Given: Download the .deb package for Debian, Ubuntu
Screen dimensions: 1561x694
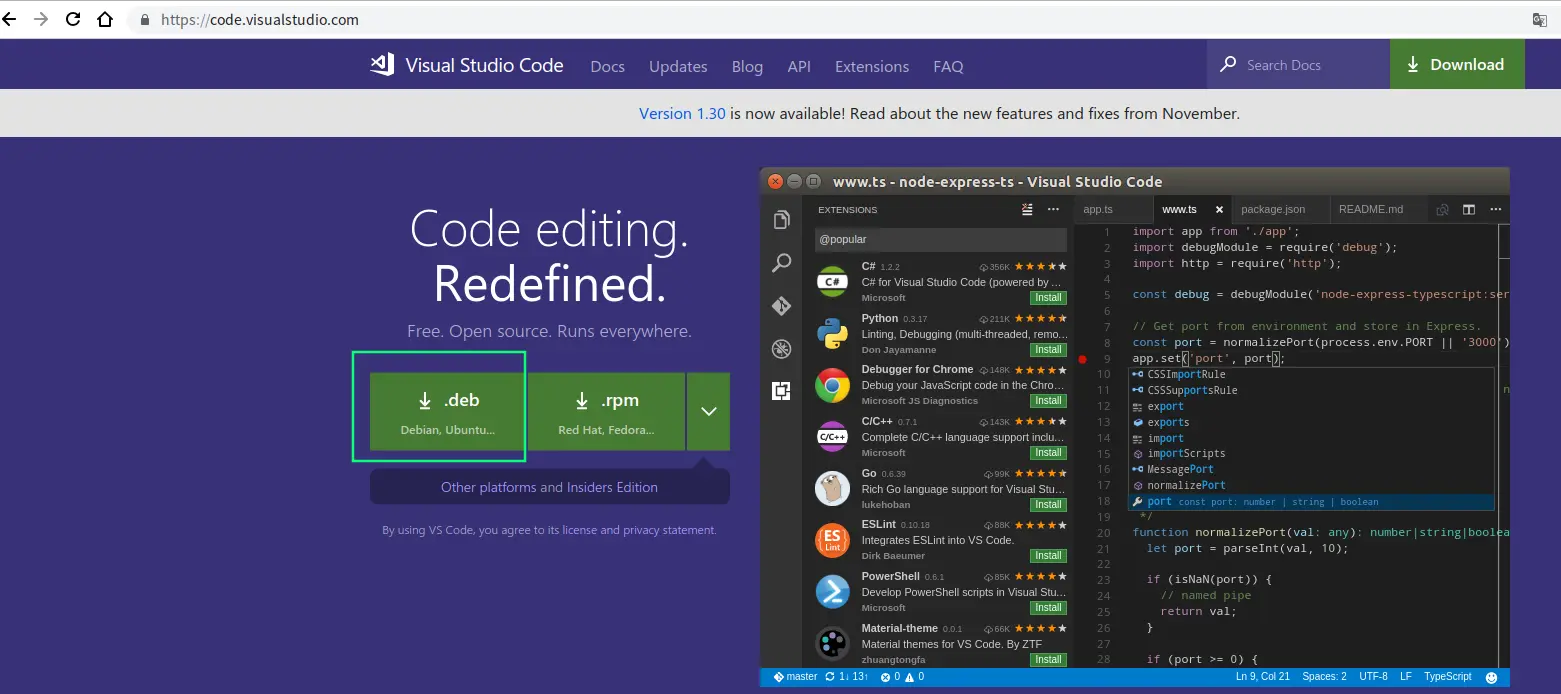Looking at the screenshot, I should pyautogui.click(x=447, y=412).
